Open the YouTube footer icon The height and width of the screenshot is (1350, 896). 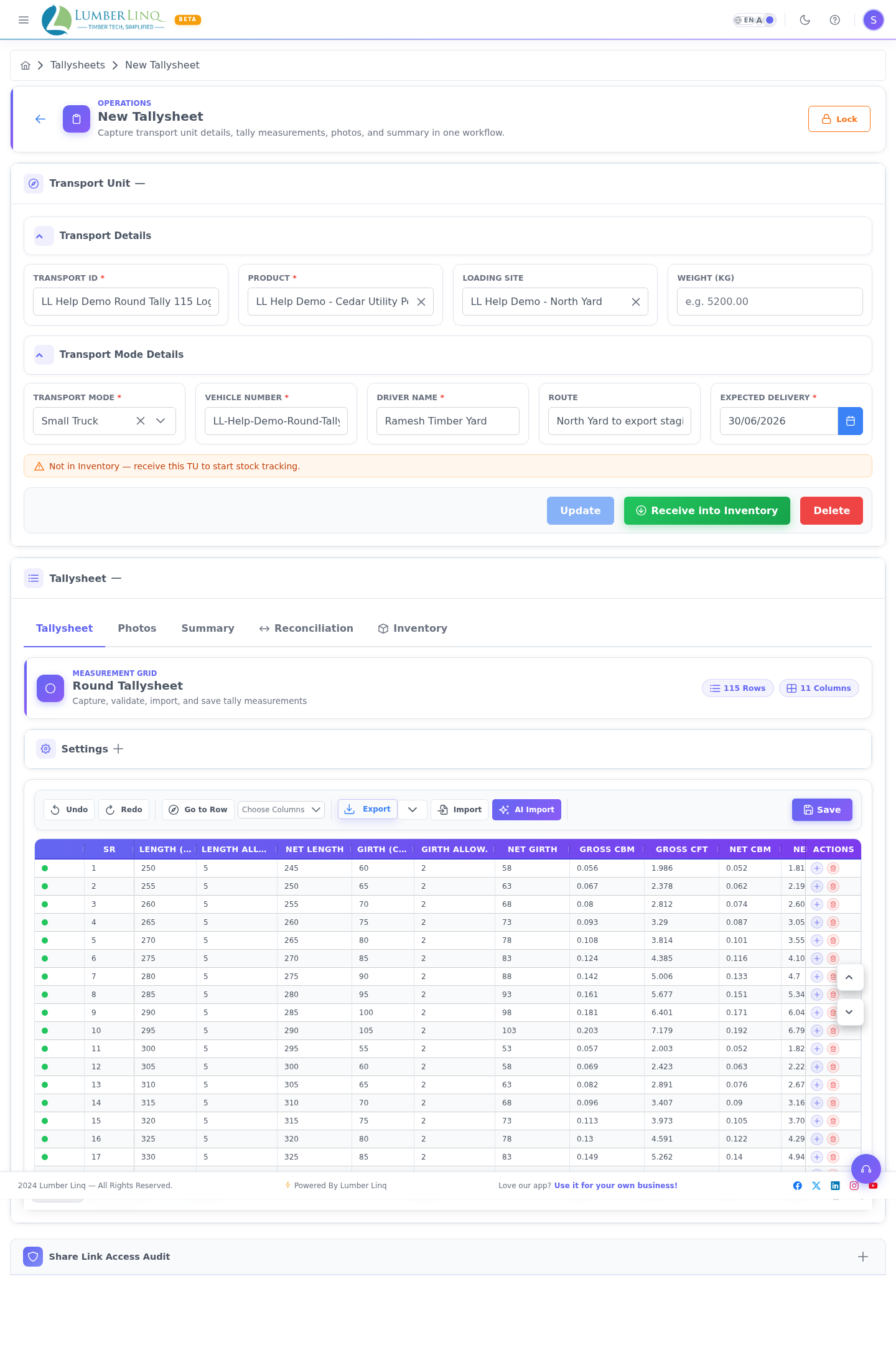point(873,1186)
